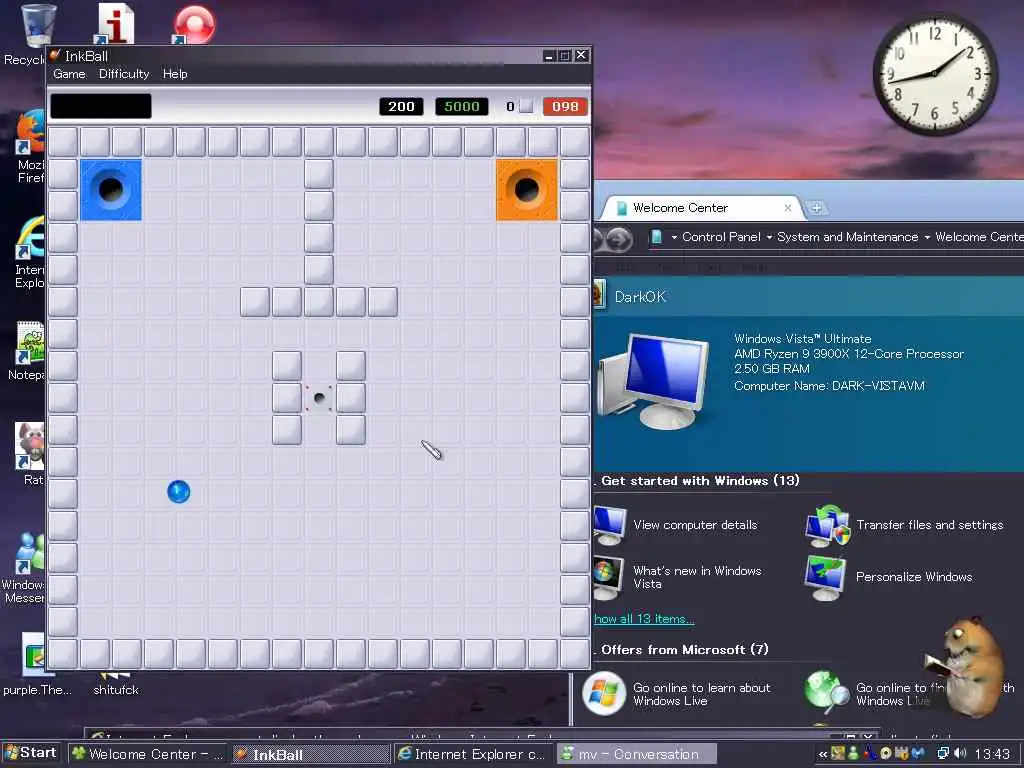
Task: Expand hidden tray icons with double chevron
Action: tap(822, 754)
